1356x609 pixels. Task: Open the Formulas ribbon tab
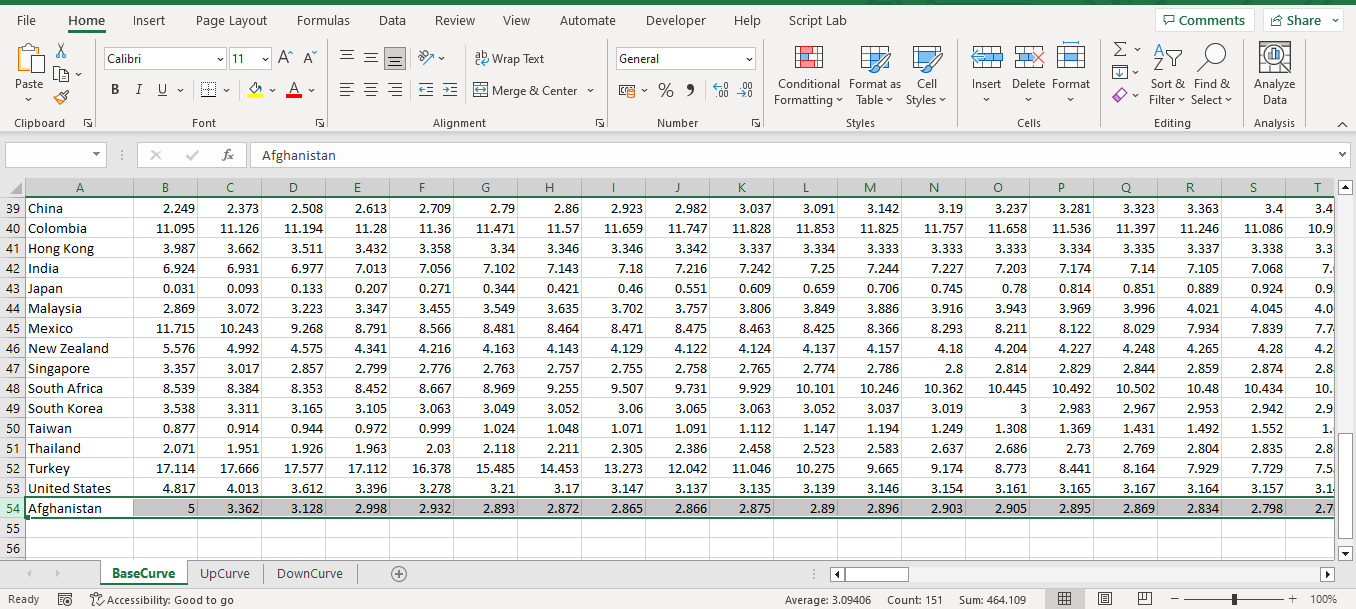point(323,20)
